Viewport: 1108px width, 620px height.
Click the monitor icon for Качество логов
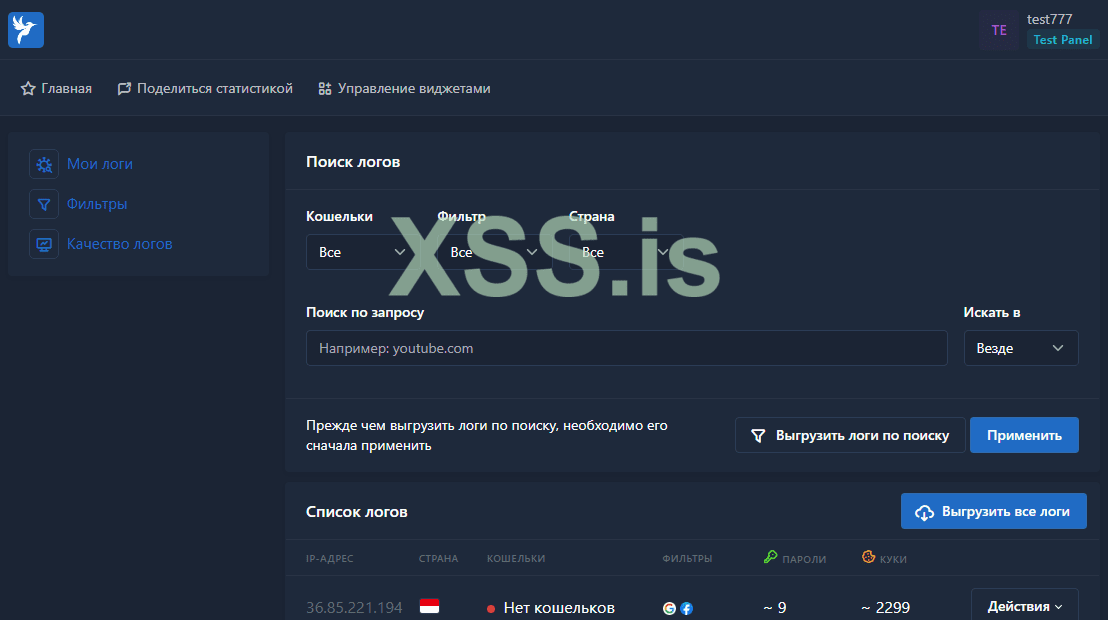coord(44,244)
